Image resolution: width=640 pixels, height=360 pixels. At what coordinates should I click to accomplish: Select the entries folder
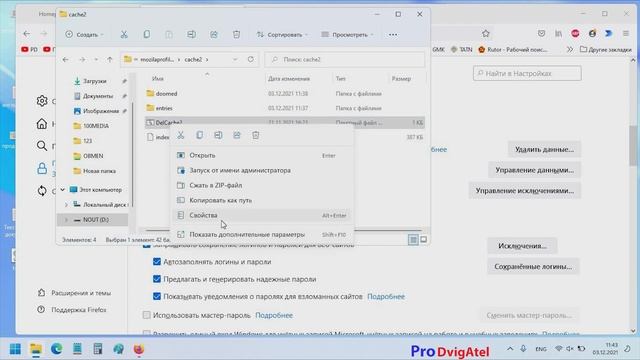click(284, 108)
